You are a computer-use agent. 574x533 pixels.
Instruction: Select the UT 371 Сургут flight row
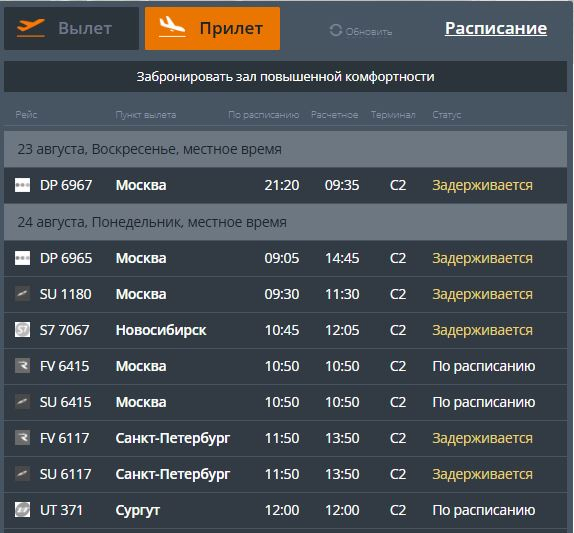coord(286,510)
